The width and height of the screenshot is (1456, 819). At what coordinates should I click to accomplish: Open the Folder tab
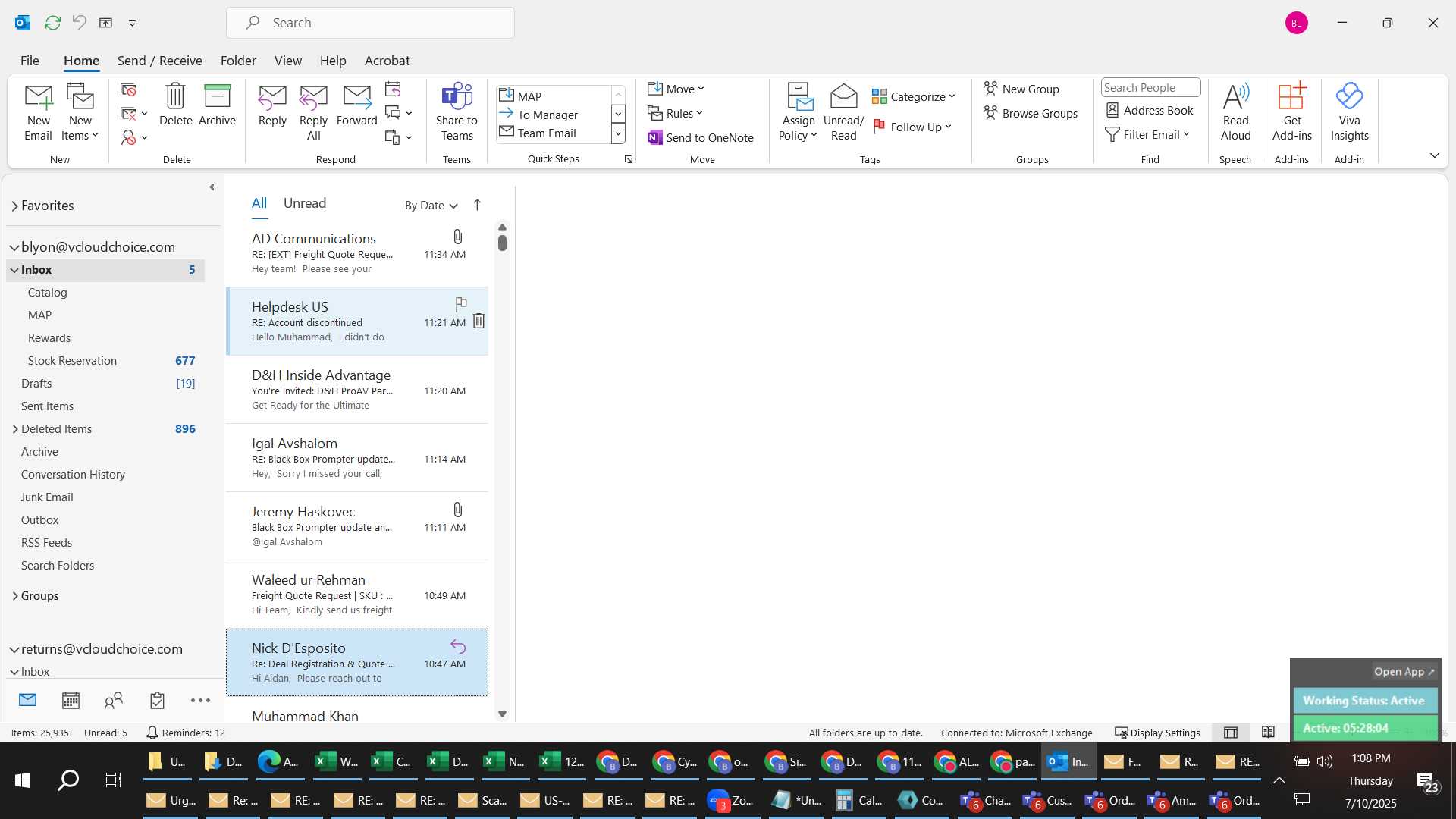(x=238, y=61)
